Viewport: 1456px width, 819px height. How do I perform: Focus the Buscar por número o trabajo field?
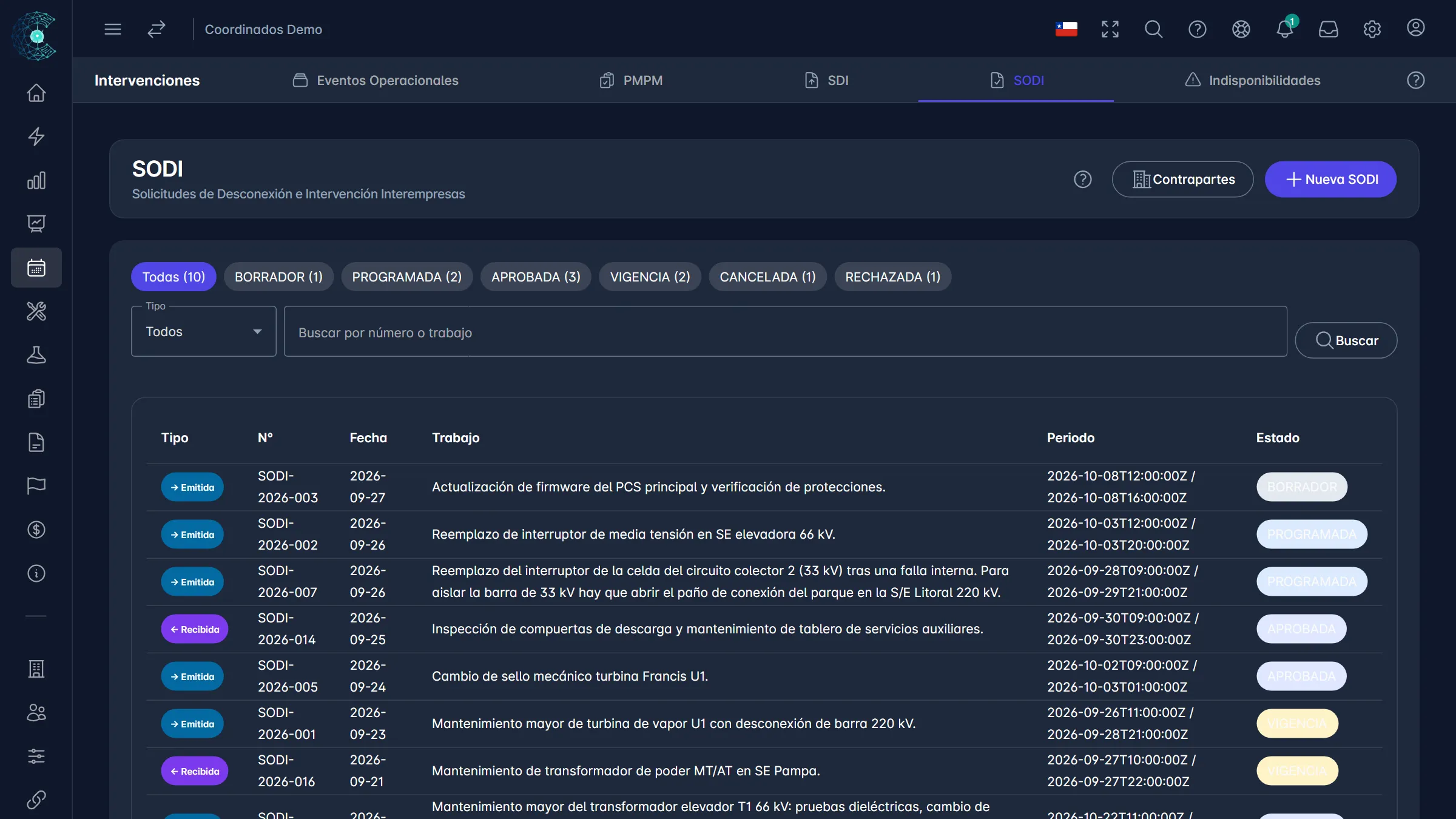coord(786,332)
